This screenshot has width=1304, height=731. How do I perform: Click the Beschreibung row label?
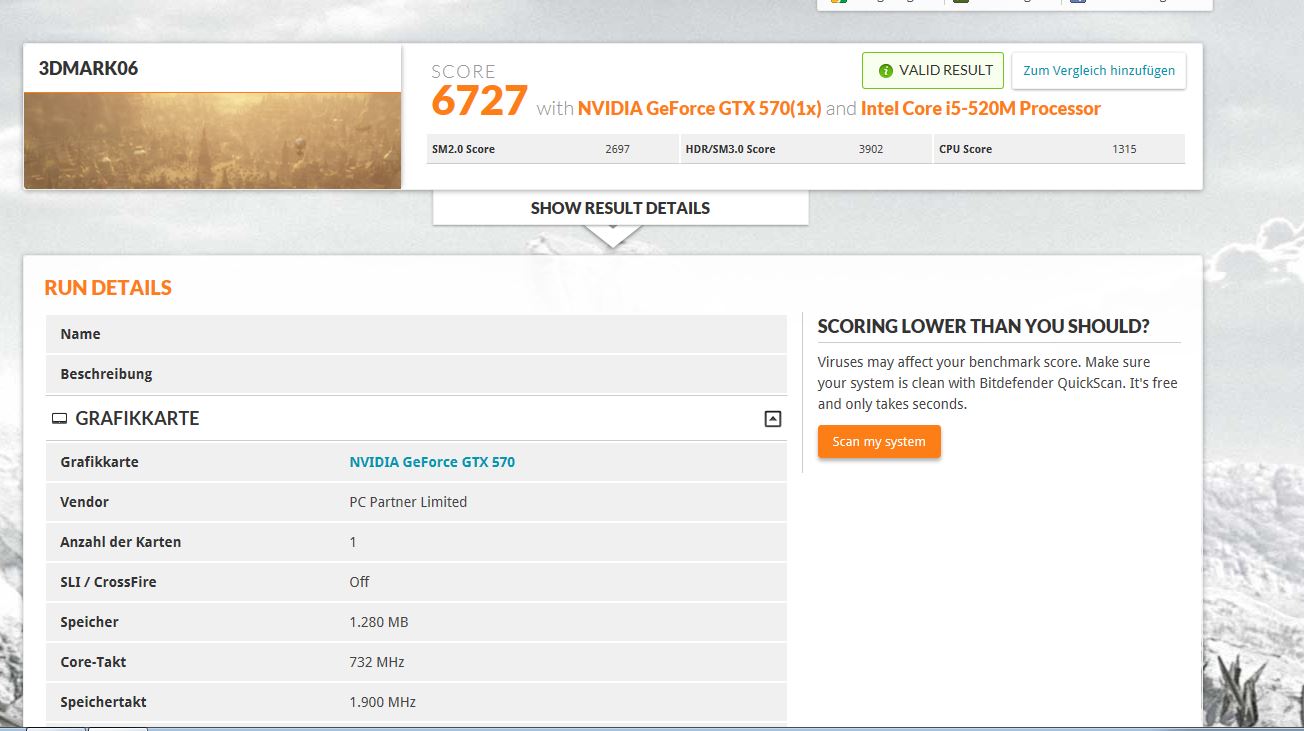click(106, 374)
